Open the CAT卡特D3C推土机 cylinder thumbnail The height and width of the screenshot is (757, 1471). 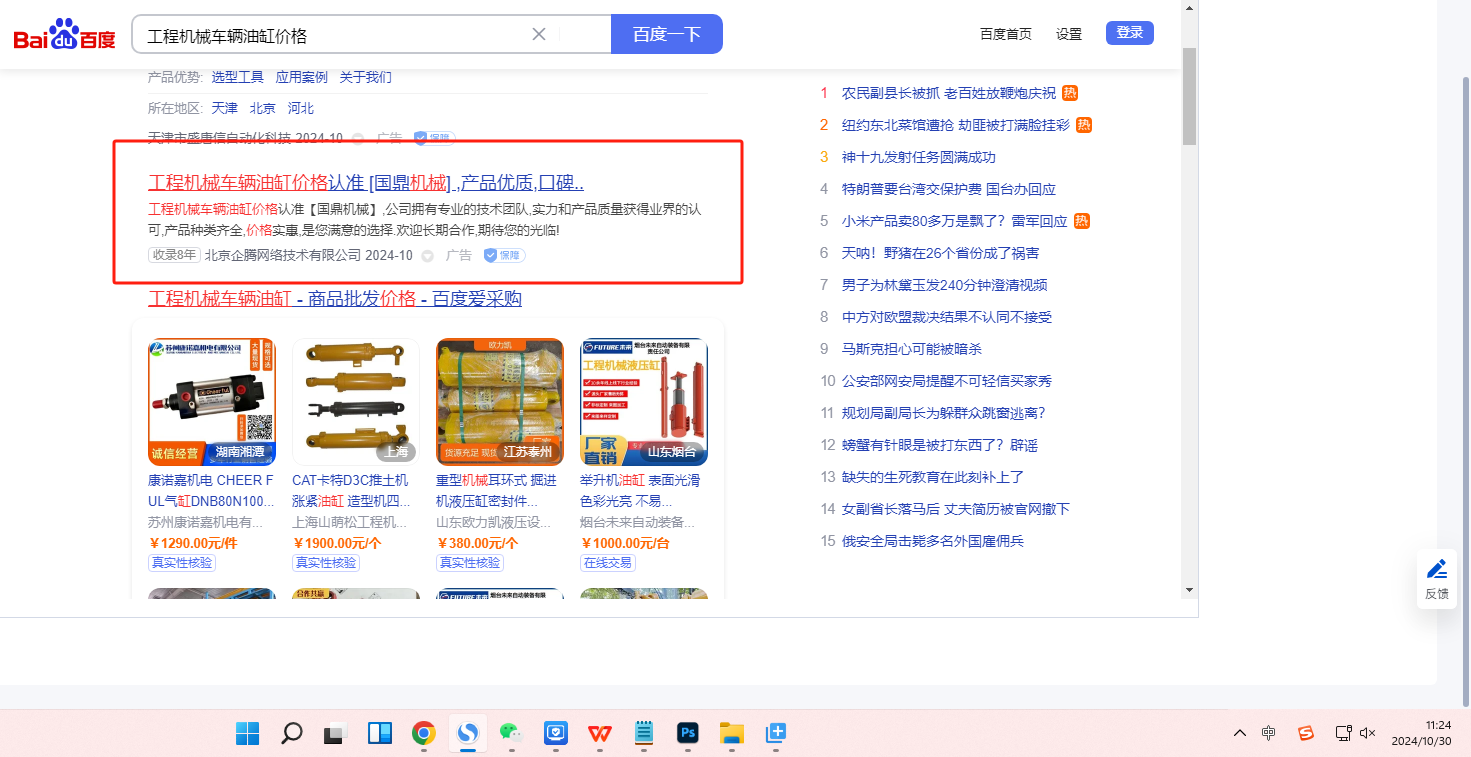coord(356,402)
